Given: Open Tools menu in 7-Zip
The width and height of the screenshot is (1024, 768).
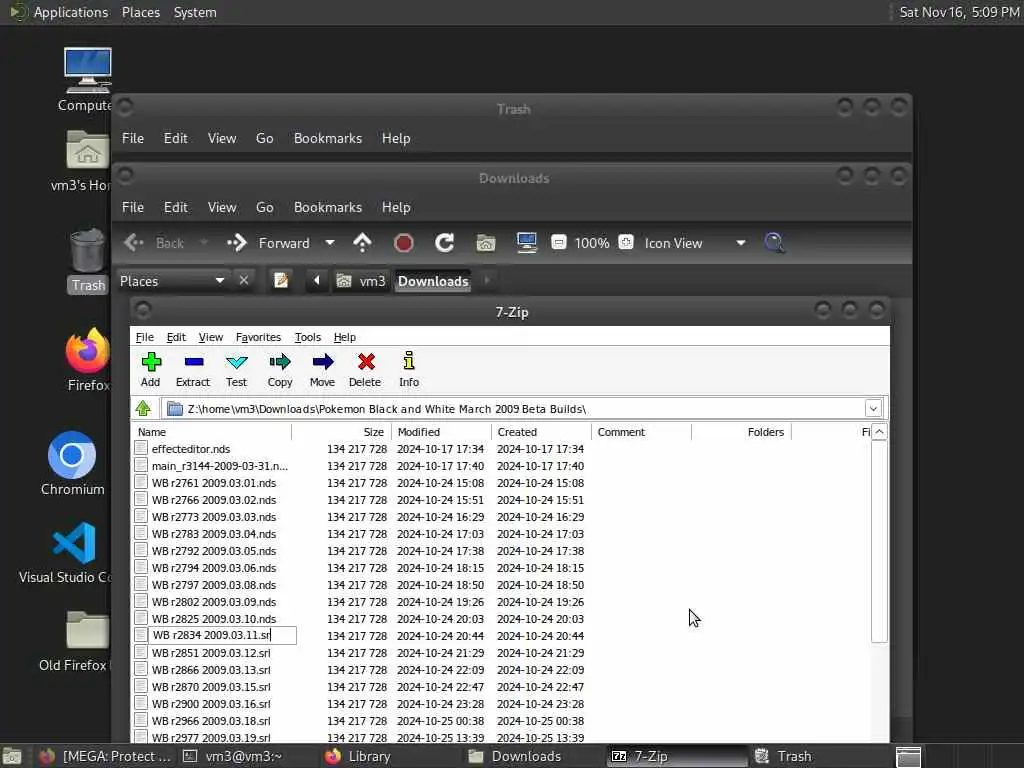Looking at the screenshot, I should tap(308, 337).
